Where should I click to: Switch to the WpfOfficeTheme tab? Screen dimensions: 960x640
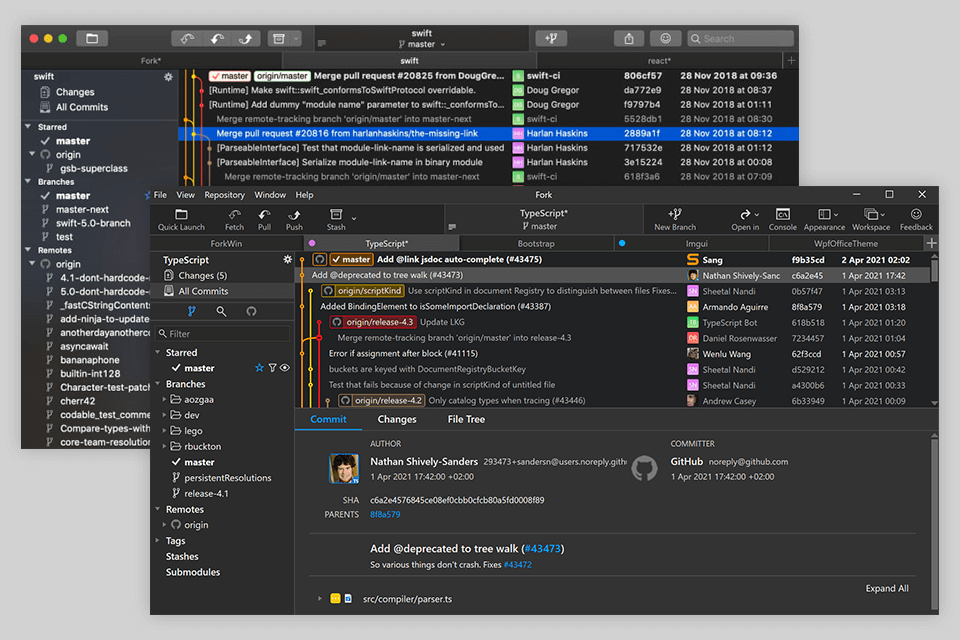click(846, 243)
